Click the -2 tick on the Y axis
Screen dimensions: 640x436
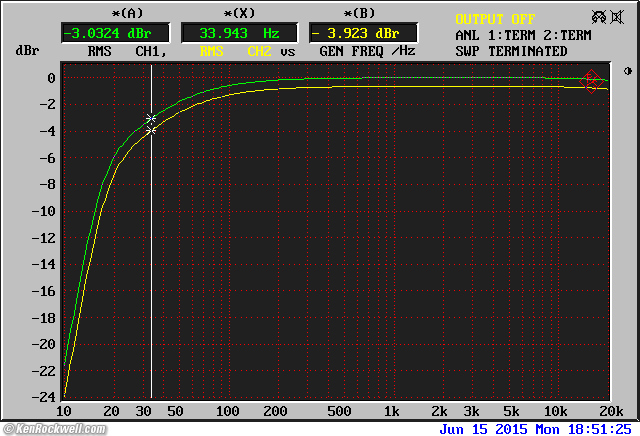(x=47, y=105)
